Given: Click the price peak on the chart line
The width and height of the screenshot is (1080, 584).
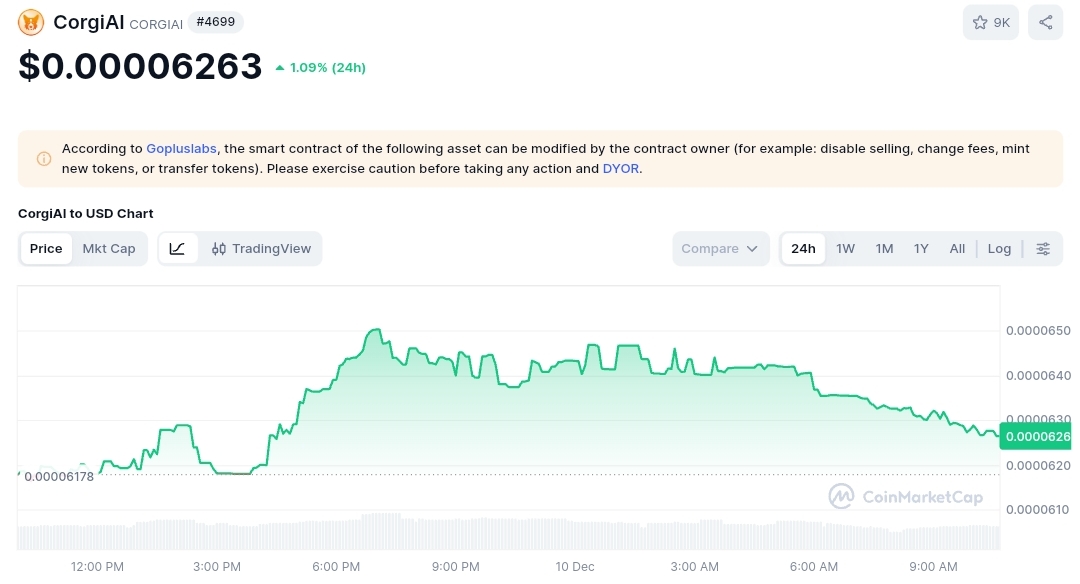Looking at the screenshot, I should click(x=375, y=330).
